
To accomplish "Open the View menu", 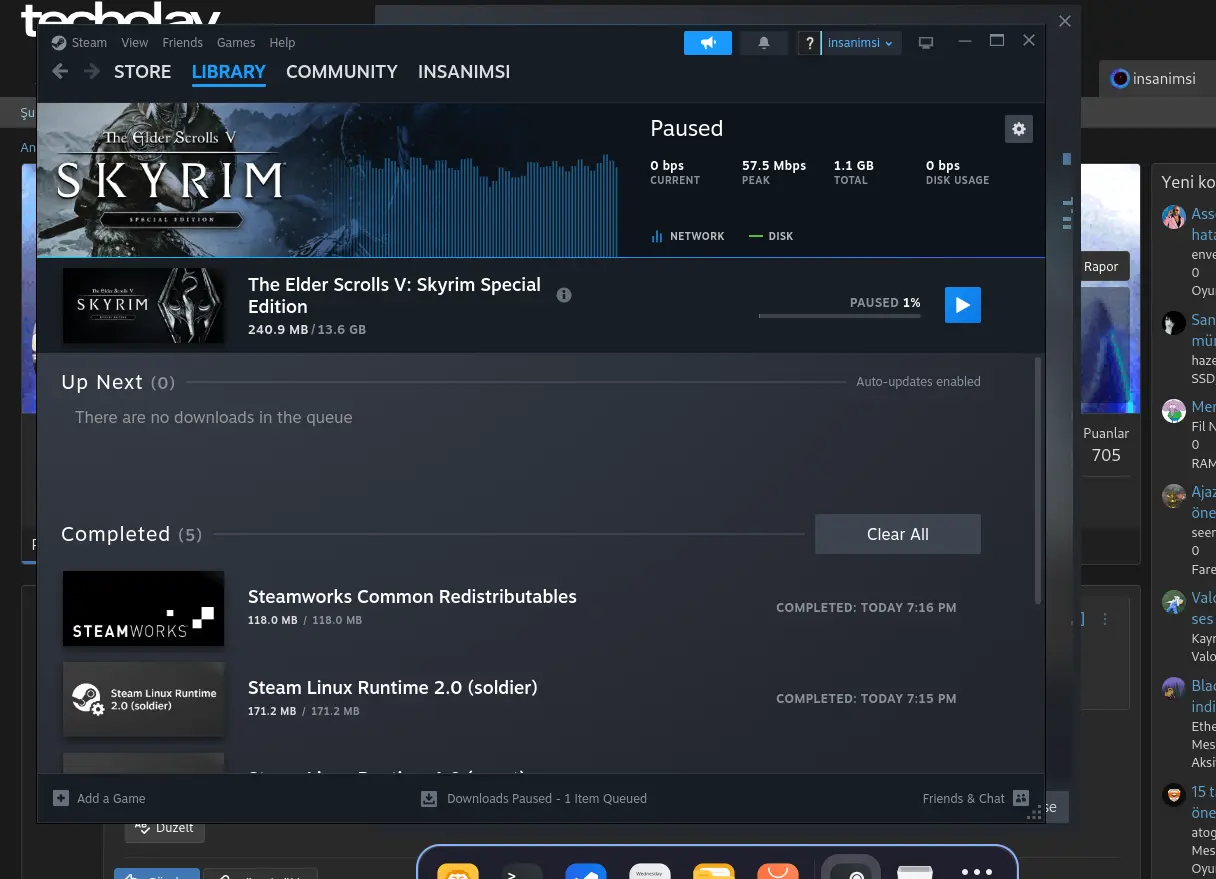I will (x=134, y=43).
